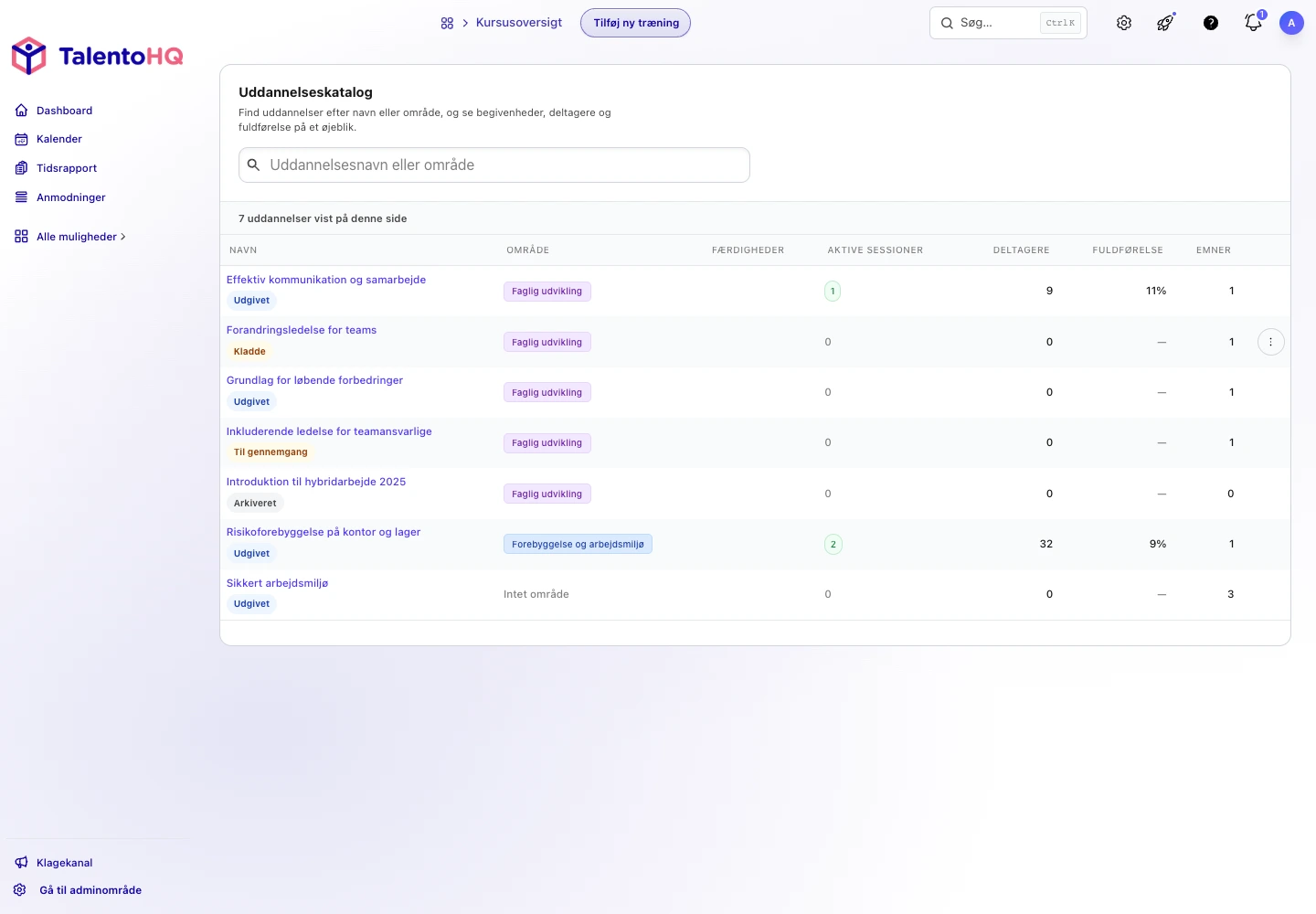Click the OMRÅDE column header
The height and width of the screenshot is (914, 1316).
[528, 250]
